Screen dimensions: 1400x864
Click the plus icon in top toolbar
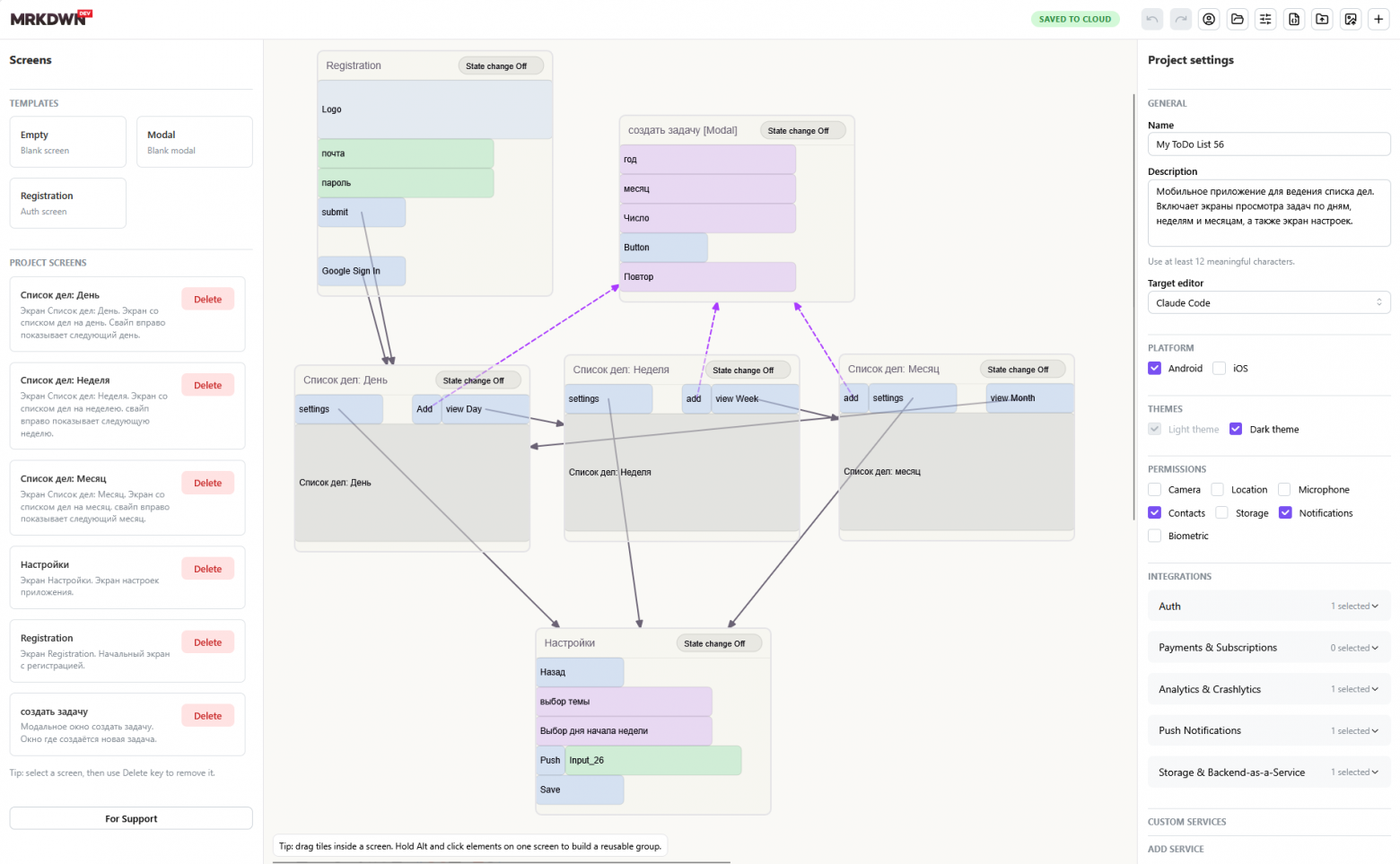[x=1378, y=19]
